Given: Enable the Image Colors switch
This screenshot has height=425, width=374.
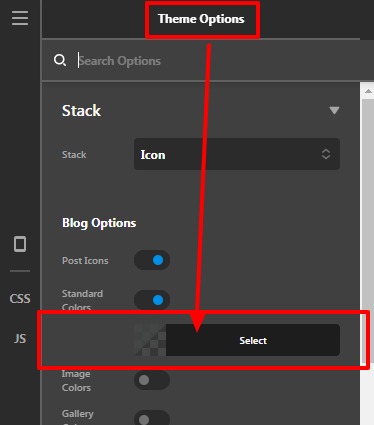Looking at the screenshot, I should [x=152, y=380].
